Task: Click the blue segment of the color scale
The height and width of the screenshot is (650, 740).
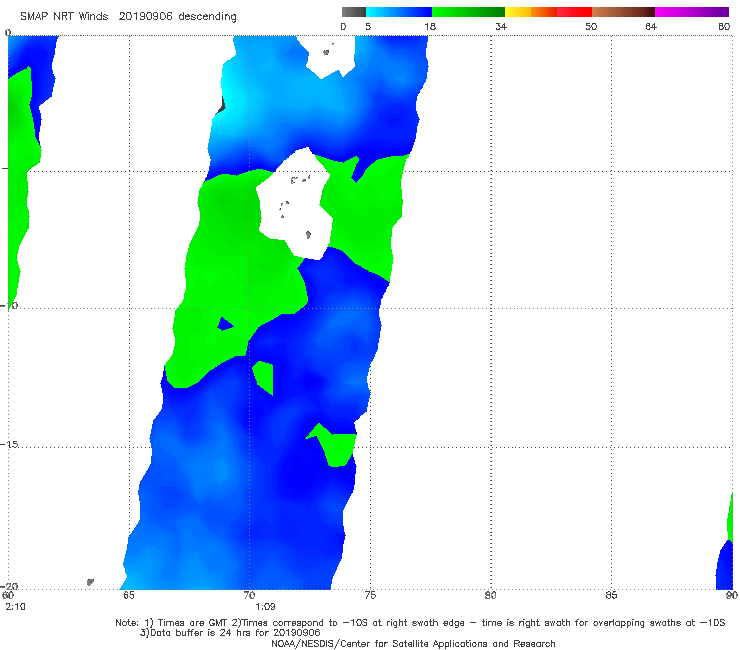Action: pyautogui.click(x=399, y=12)
